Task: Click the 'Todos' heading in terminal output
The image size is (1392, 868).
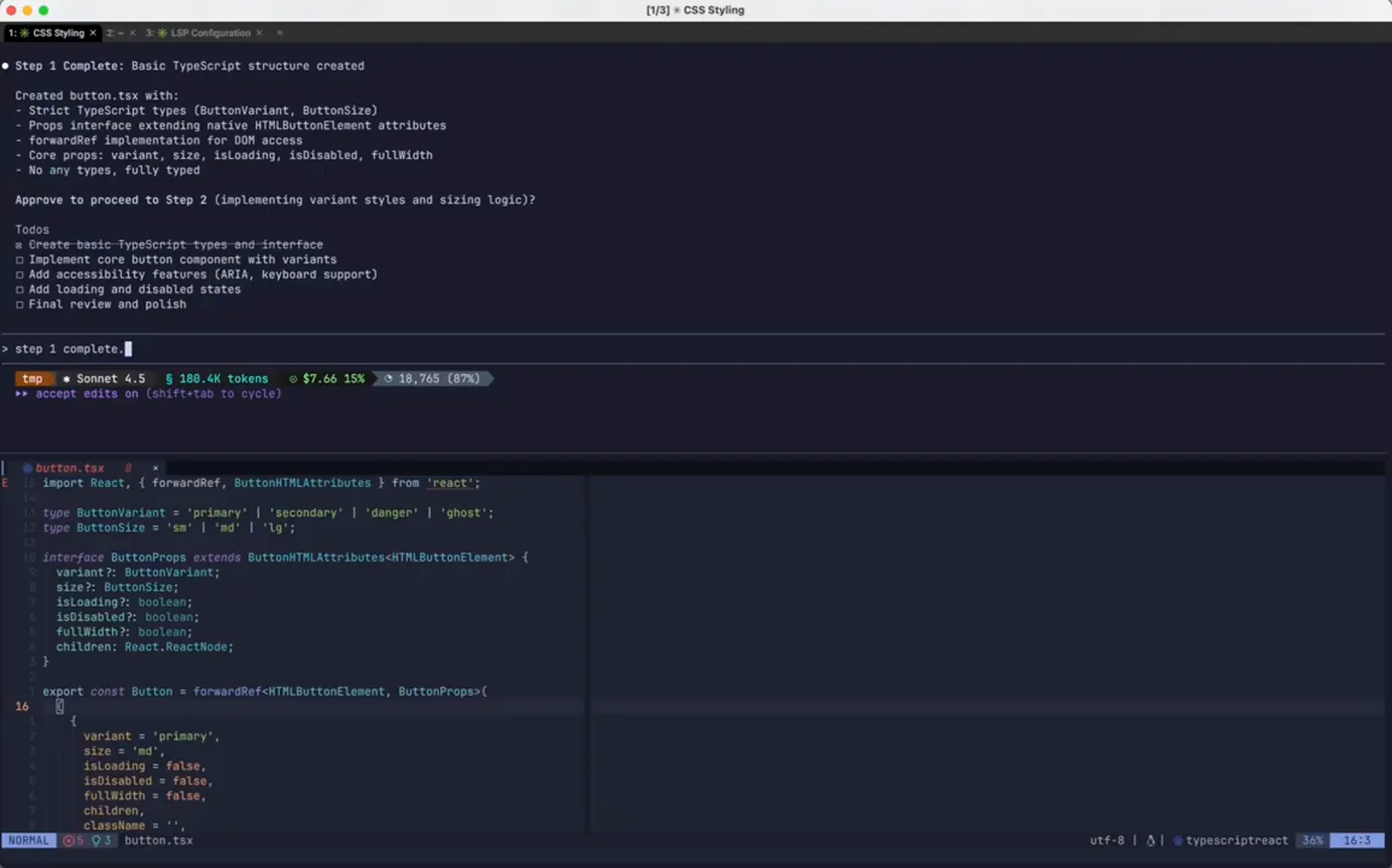Action: 32,230
